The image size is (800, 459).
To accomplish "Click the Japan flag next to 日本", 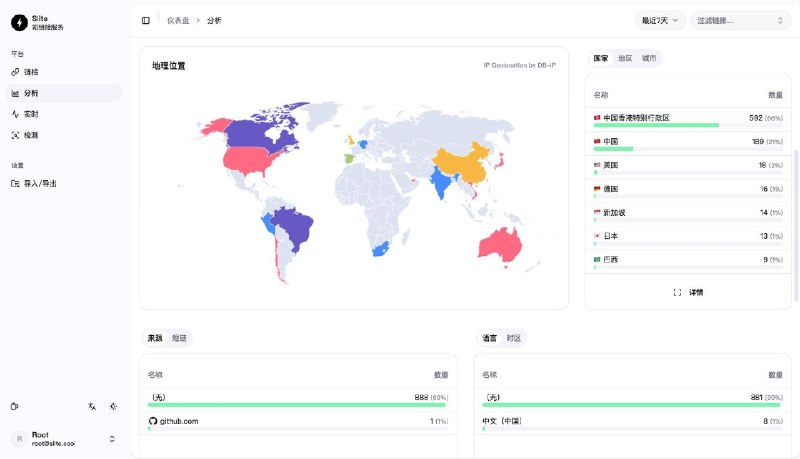I will pyautogui.click(x=597, y=236).
